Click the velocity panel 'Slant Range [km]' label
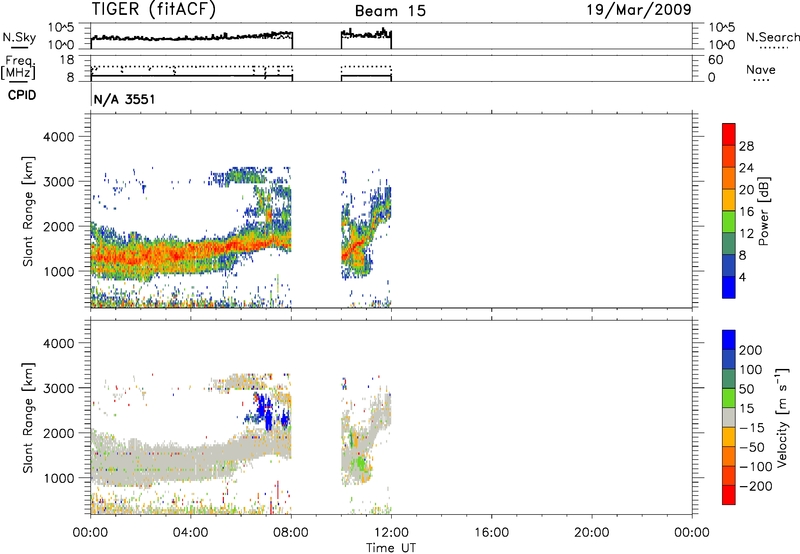This screenshot has height=554, width=800. coord(28,417)
